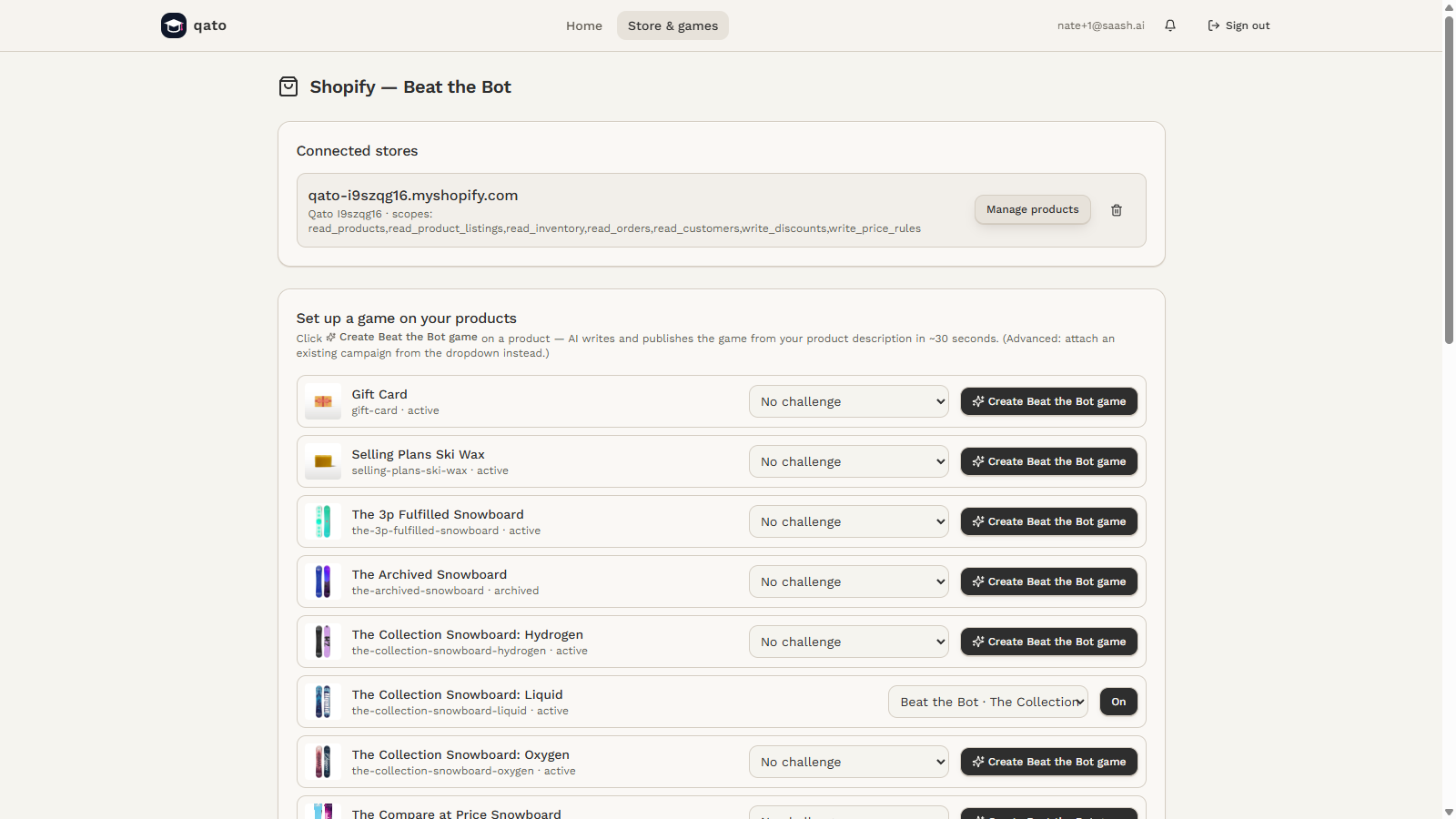This screenshot has width=1456, height=819.
Task: Click The 3p Fulfilled Snowboard product name
Action: click(x=438, y=514)
